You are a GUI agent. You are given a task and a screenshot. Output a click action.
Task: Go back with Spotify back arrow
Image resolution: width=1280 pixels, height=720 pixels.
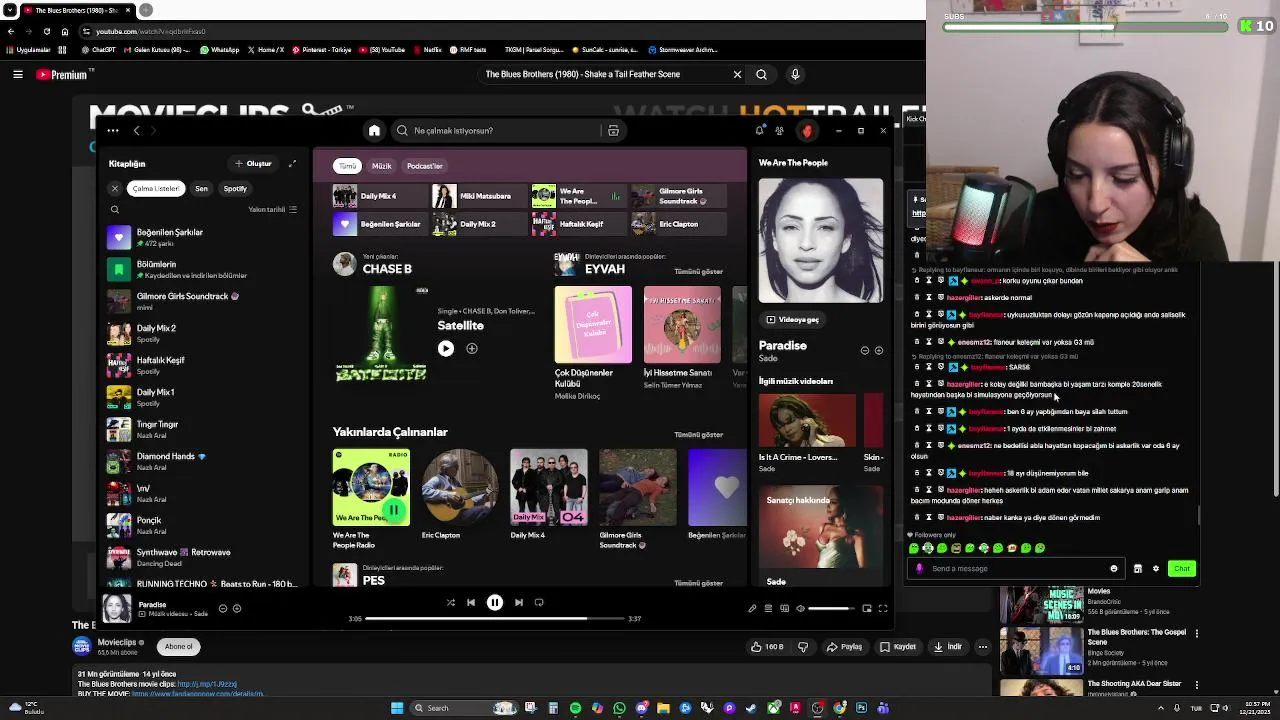[137, 131]
